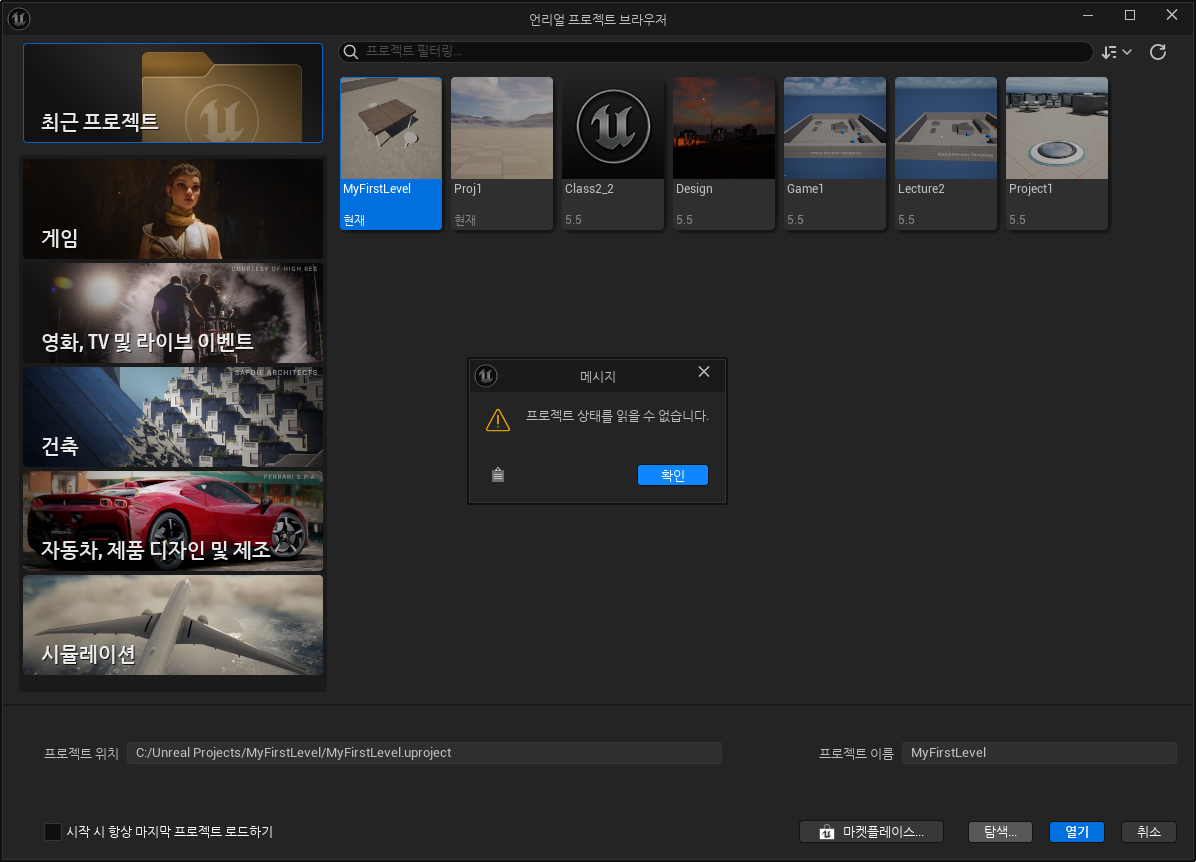Select the 최근 프로젝트 category
Viewport: 1196px width, 862px height.
coord(173,93)
